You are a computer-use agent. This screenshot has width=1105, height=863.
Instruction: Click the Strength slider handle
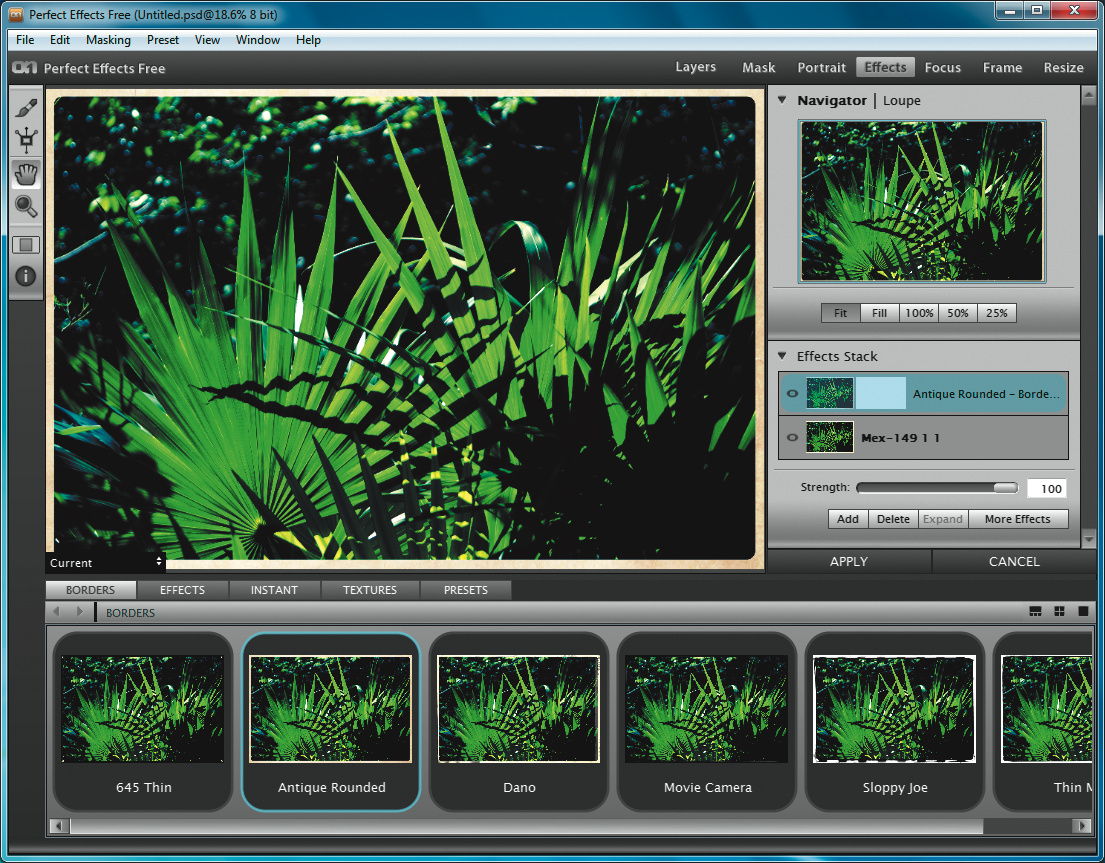pyautogui.click(x=1005, y=488)
